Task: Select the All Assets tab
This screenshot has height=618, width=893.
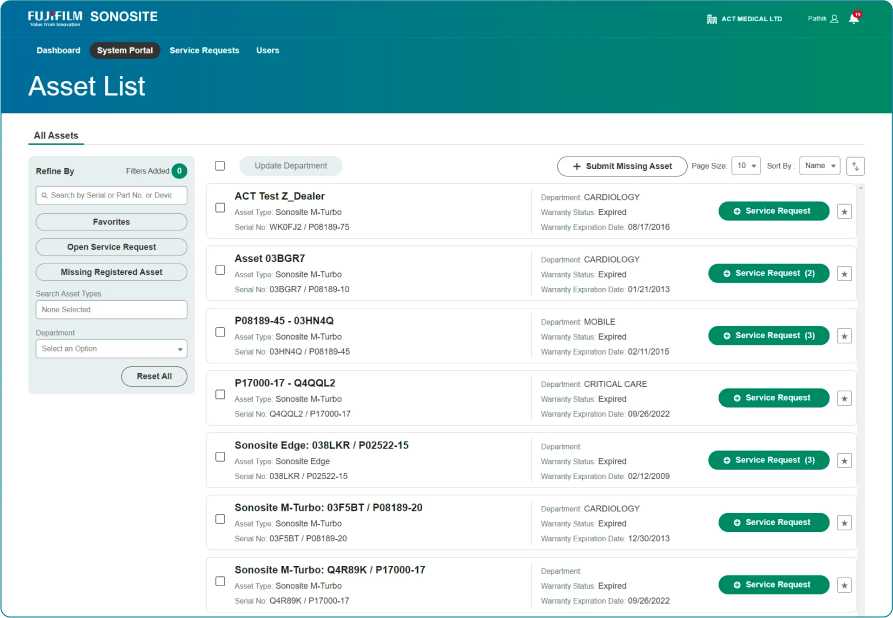Action: (x=56, y=136)
